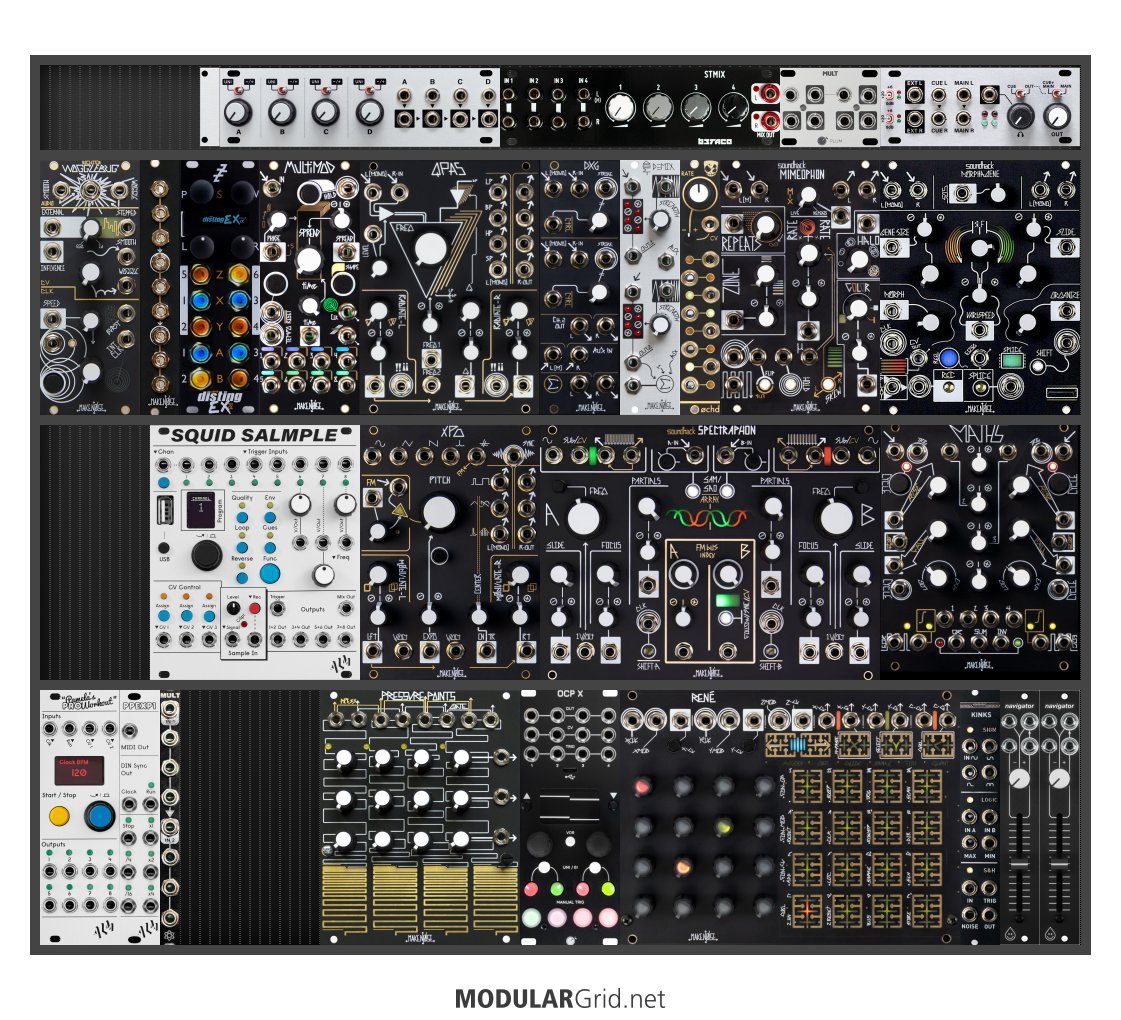Click the Quality button on Squid Salmple
Image resolution: width=1121 pixels, height=1020 pixels.
(x=242, y=517)
